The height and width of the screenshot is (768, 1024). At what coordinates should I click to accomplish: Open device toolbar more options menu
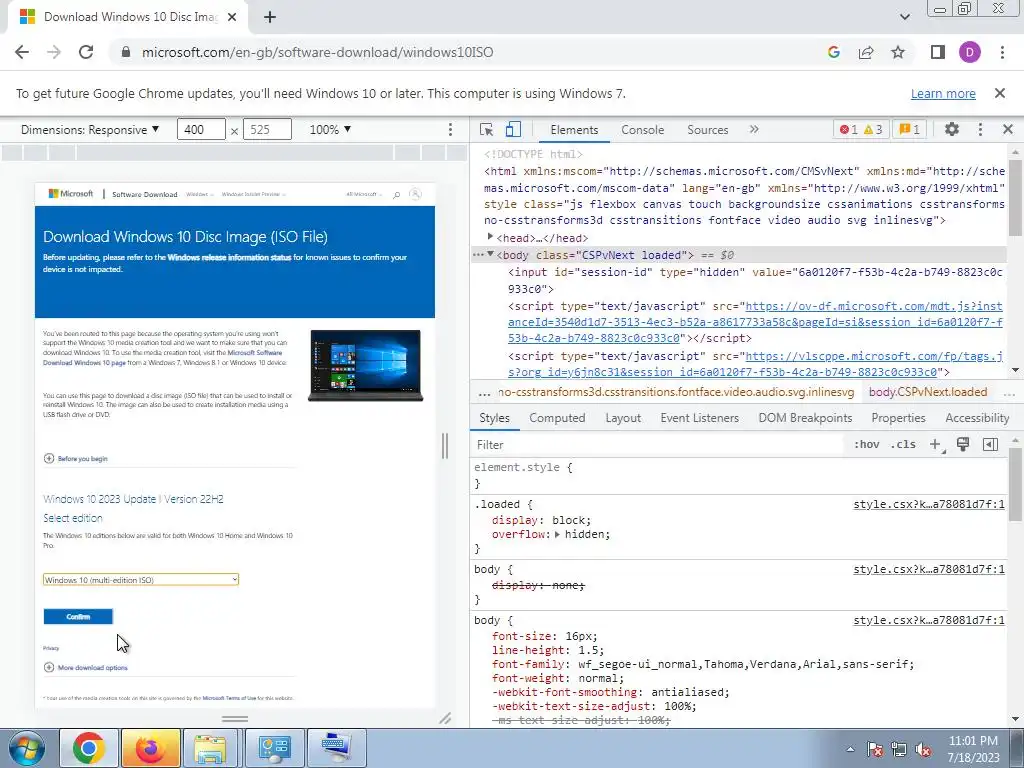[450, 129]
